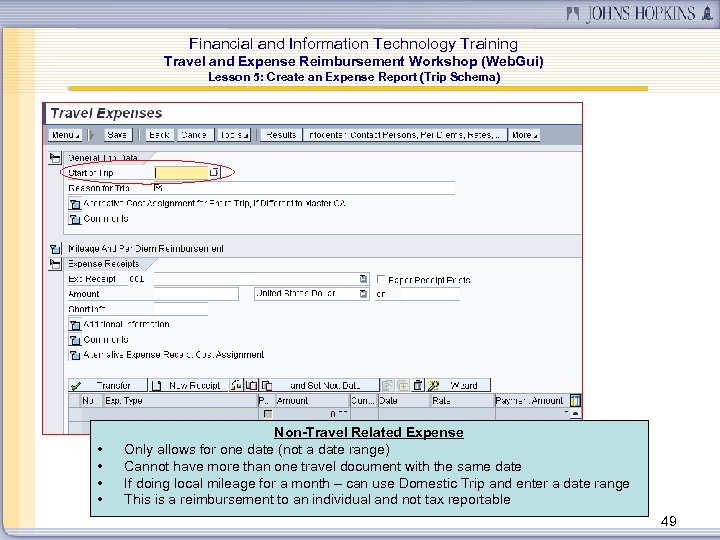
Task: Click the greyed page icon before delete
Action: [388, 385]
